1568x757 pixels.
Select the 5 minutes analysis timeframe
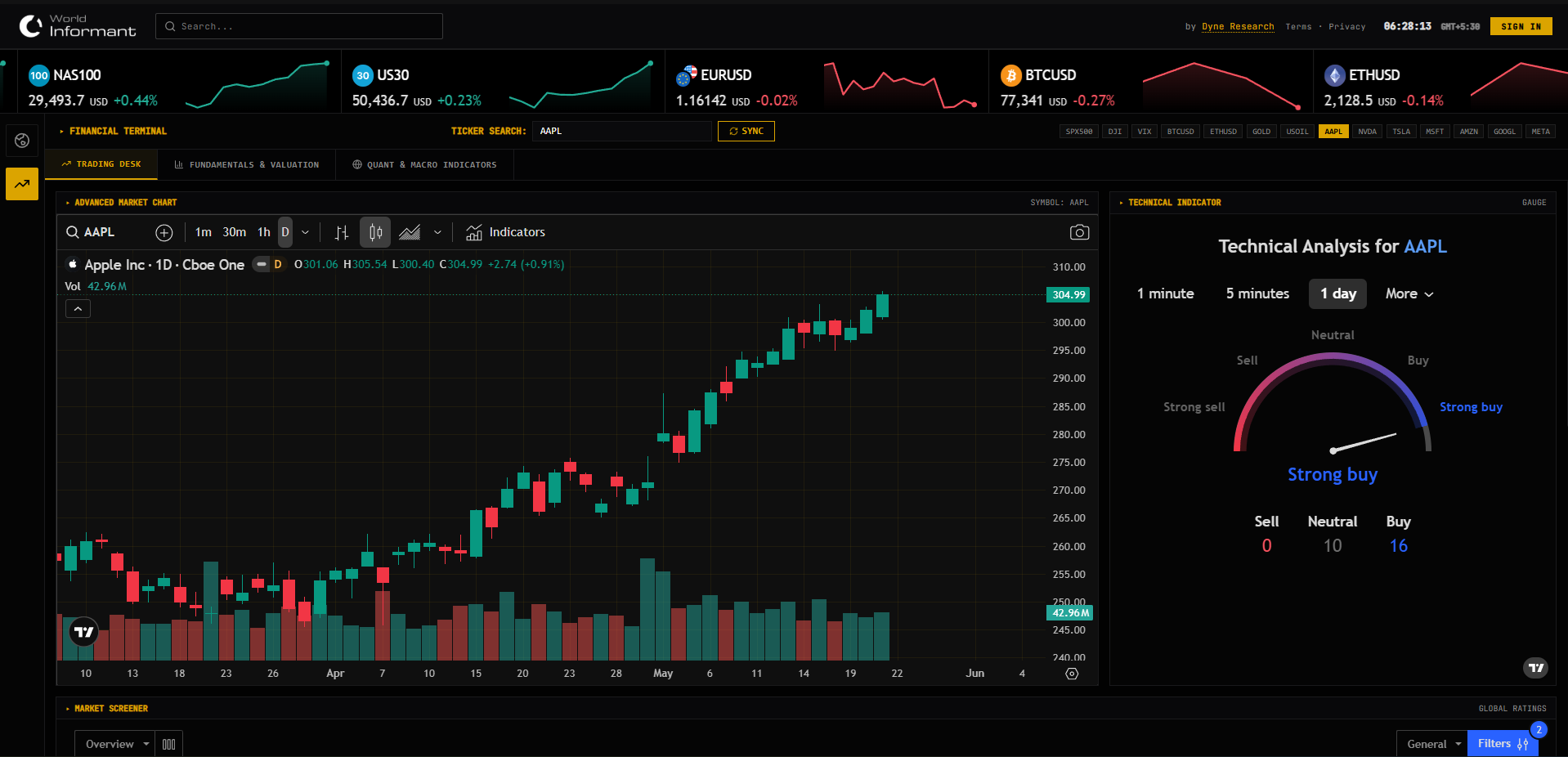click(x=1257, y=293)
